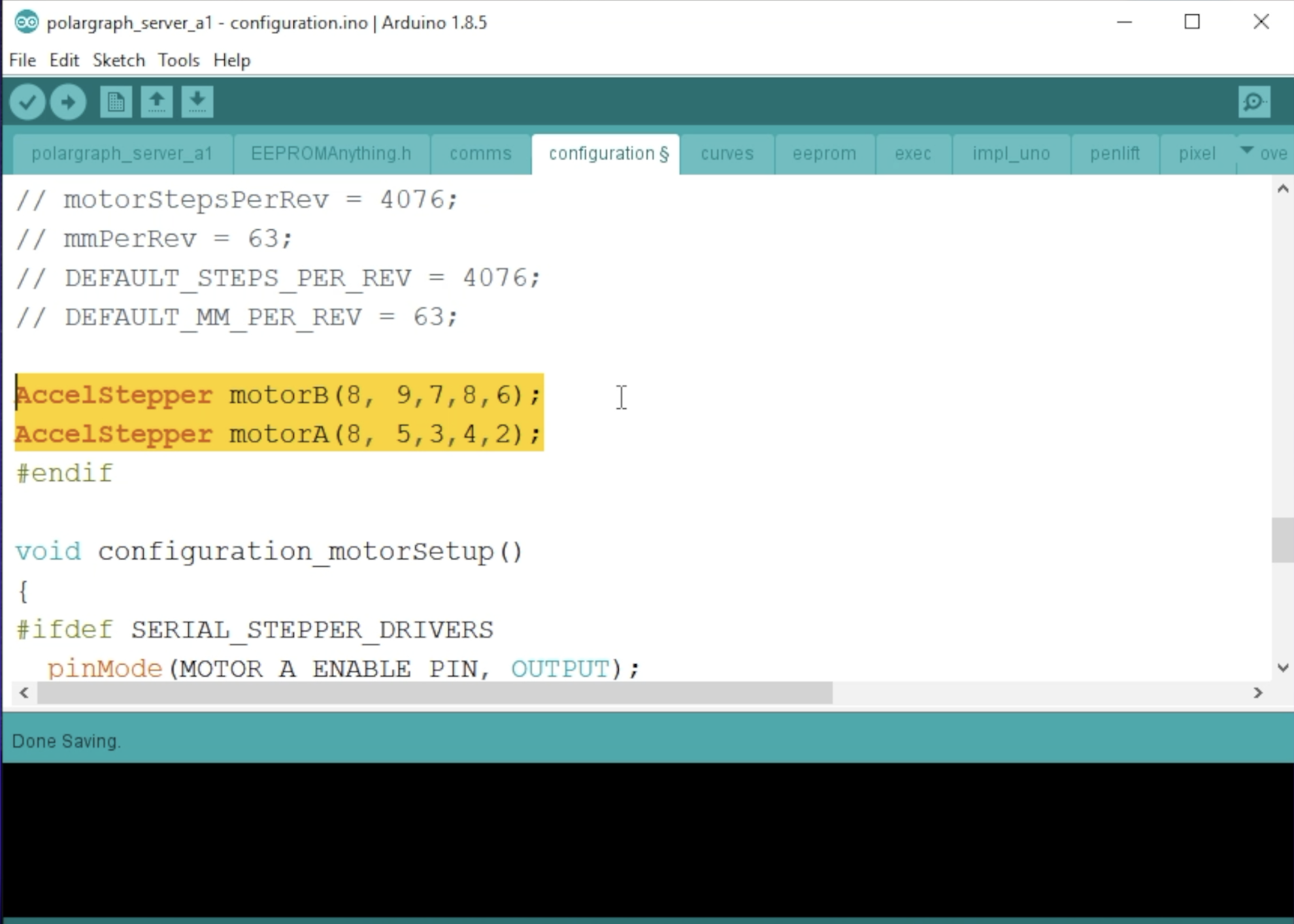The width and height of the screenshot is (1294, 924).
Task: Click the 'OUTPUT' constant
Action: click(560, 668)
